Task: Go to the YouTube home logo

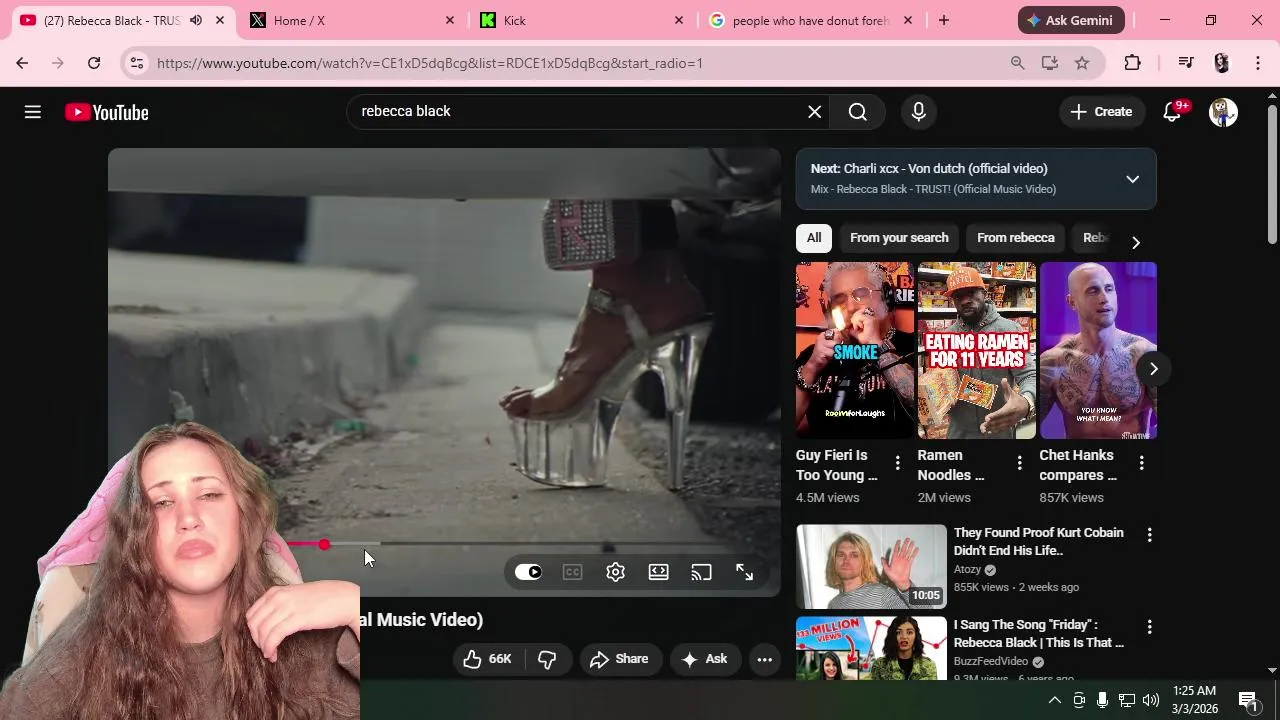Action: pyautogui.click(x=107, y=112)
